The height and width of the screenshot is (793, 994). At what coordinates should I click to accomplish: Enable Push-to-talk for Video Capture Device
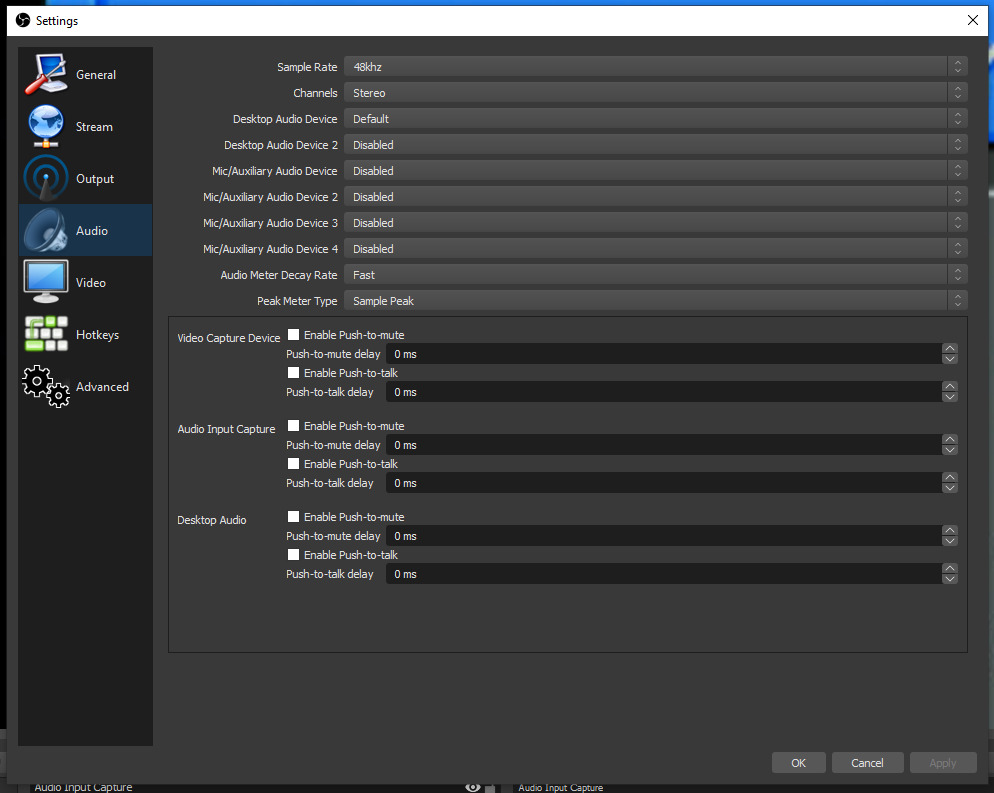(x=294, y=373)
